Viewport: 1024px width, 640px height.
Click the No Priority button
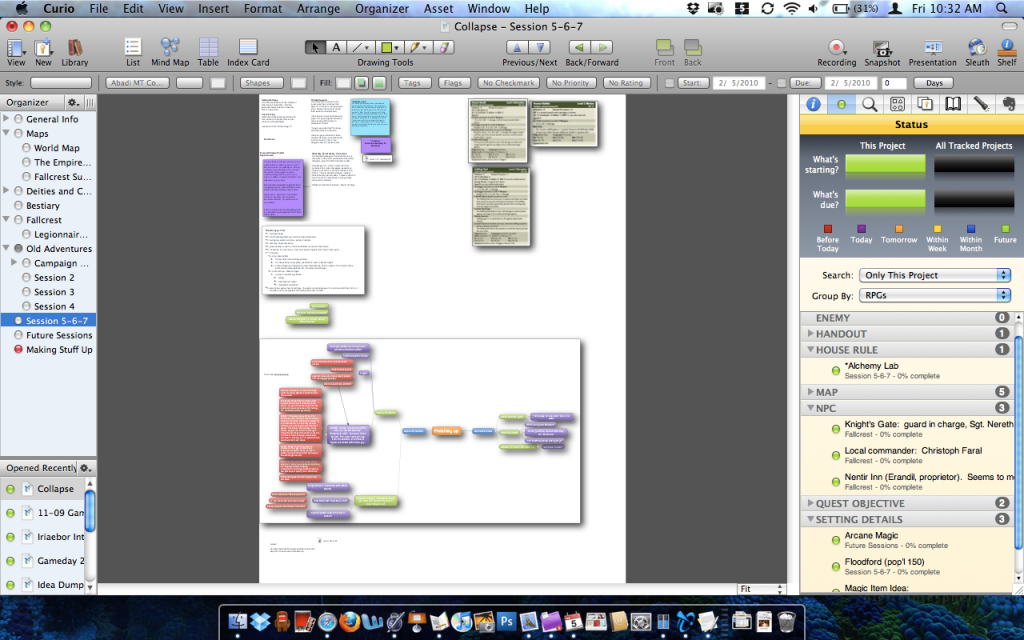click(570, 83)
